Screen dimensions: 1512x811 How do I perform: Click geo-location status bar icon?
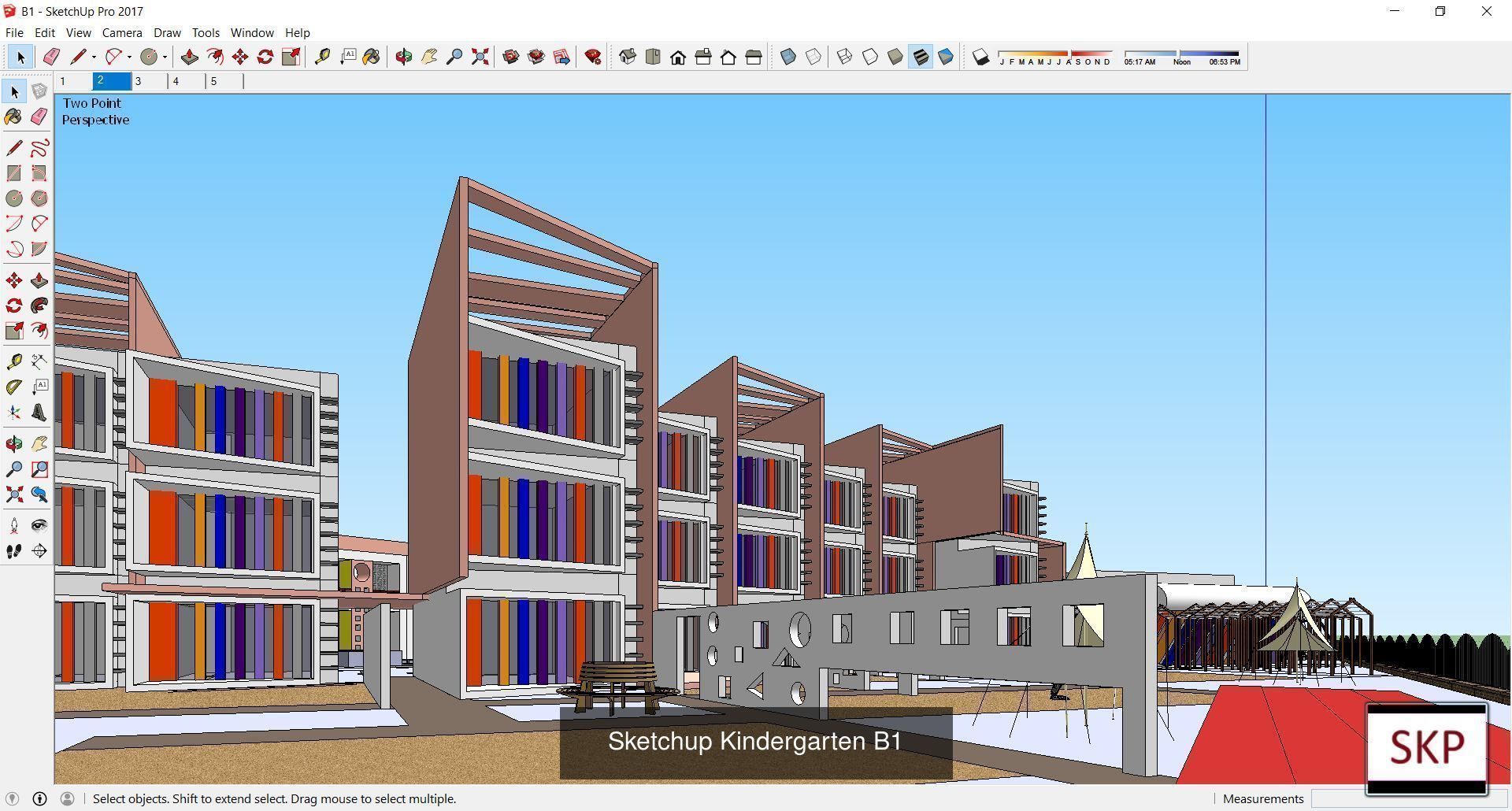coord(13,798)
